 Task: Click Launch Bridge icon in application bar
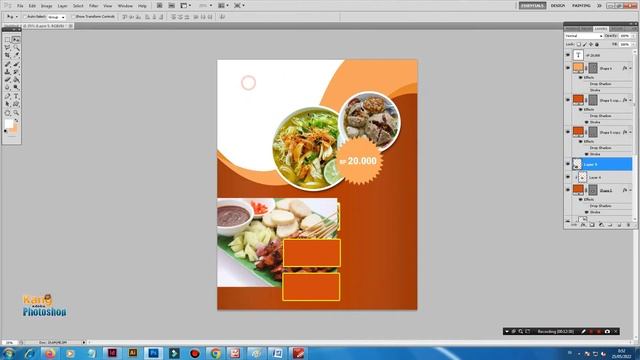click(160, 6)
